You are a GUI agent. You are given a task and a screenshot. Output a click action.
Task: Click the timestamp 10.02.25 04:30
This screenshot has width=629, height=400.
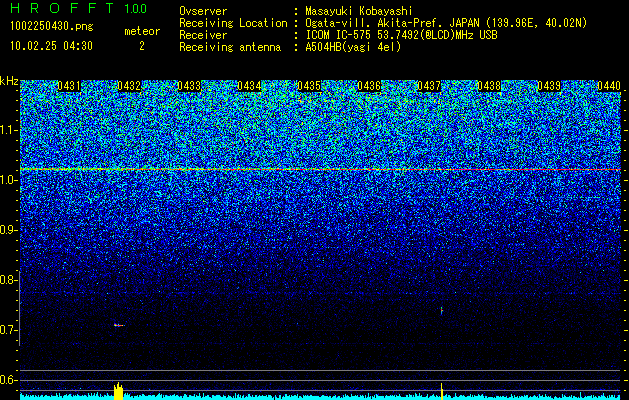pos(51,46)
